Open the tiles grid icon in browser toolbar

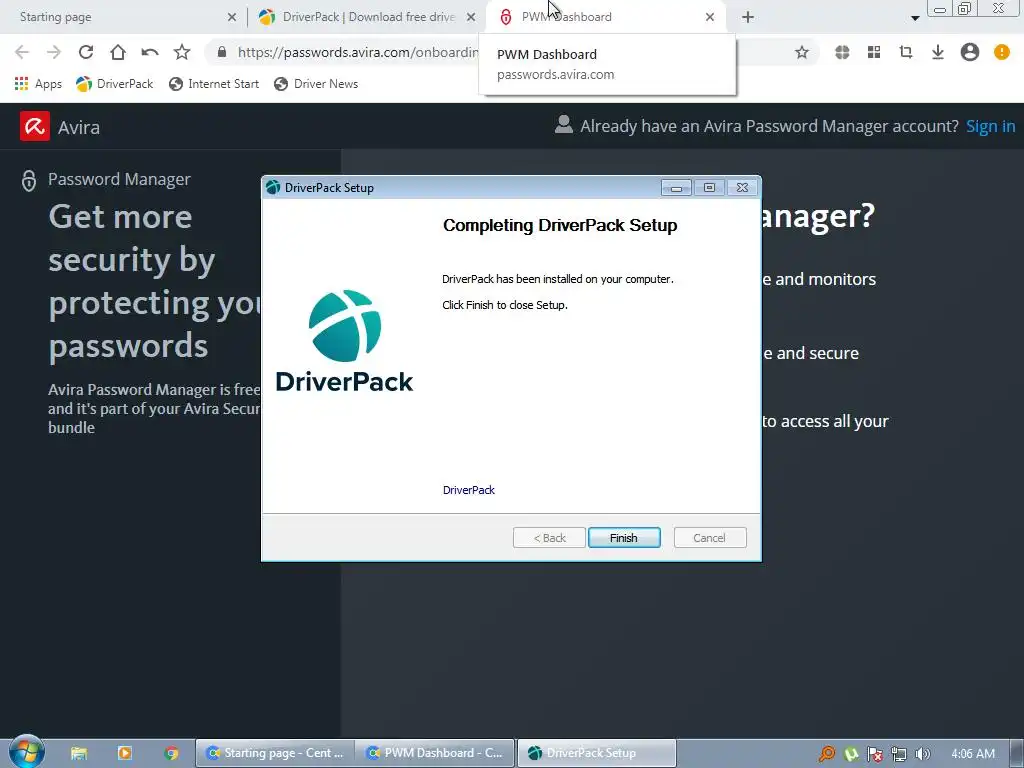[874, 52]
